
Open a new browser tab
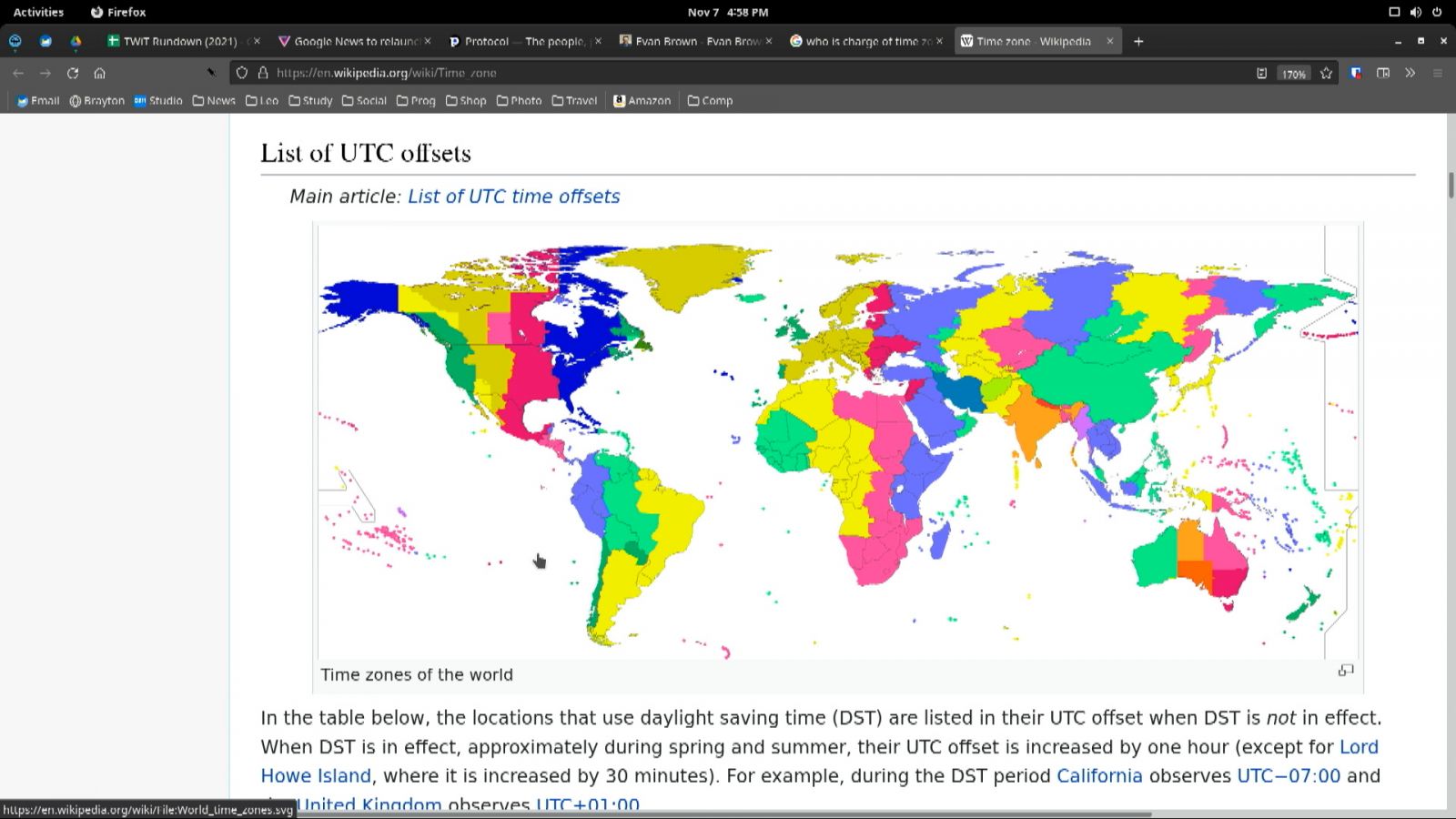pyautogui.click(x=1138, y=41)
